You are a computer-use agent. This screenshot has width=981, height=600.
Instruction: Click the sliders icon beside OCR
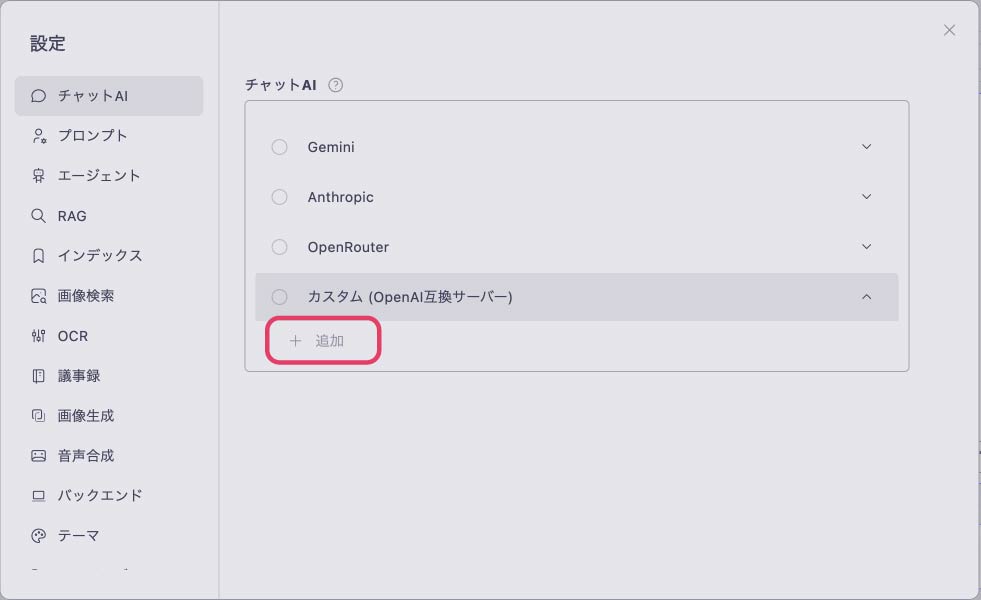point(38,336)
